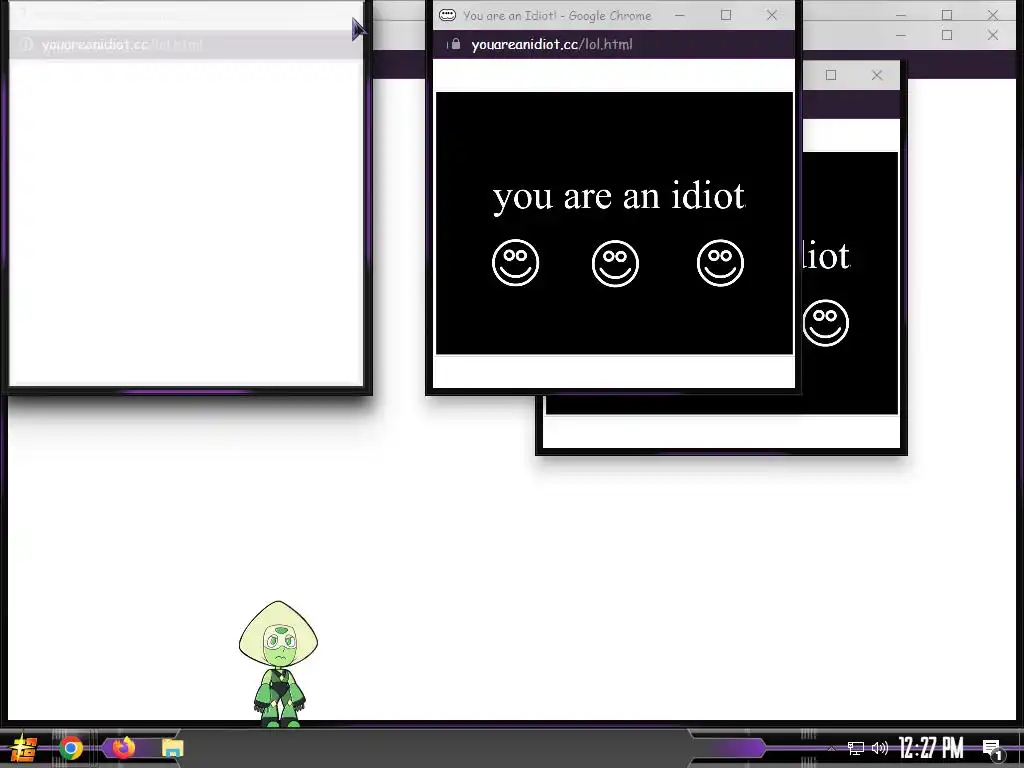Minimize the second background window at the upper right
1024x768 pixels.
click(x=901, y=35)
